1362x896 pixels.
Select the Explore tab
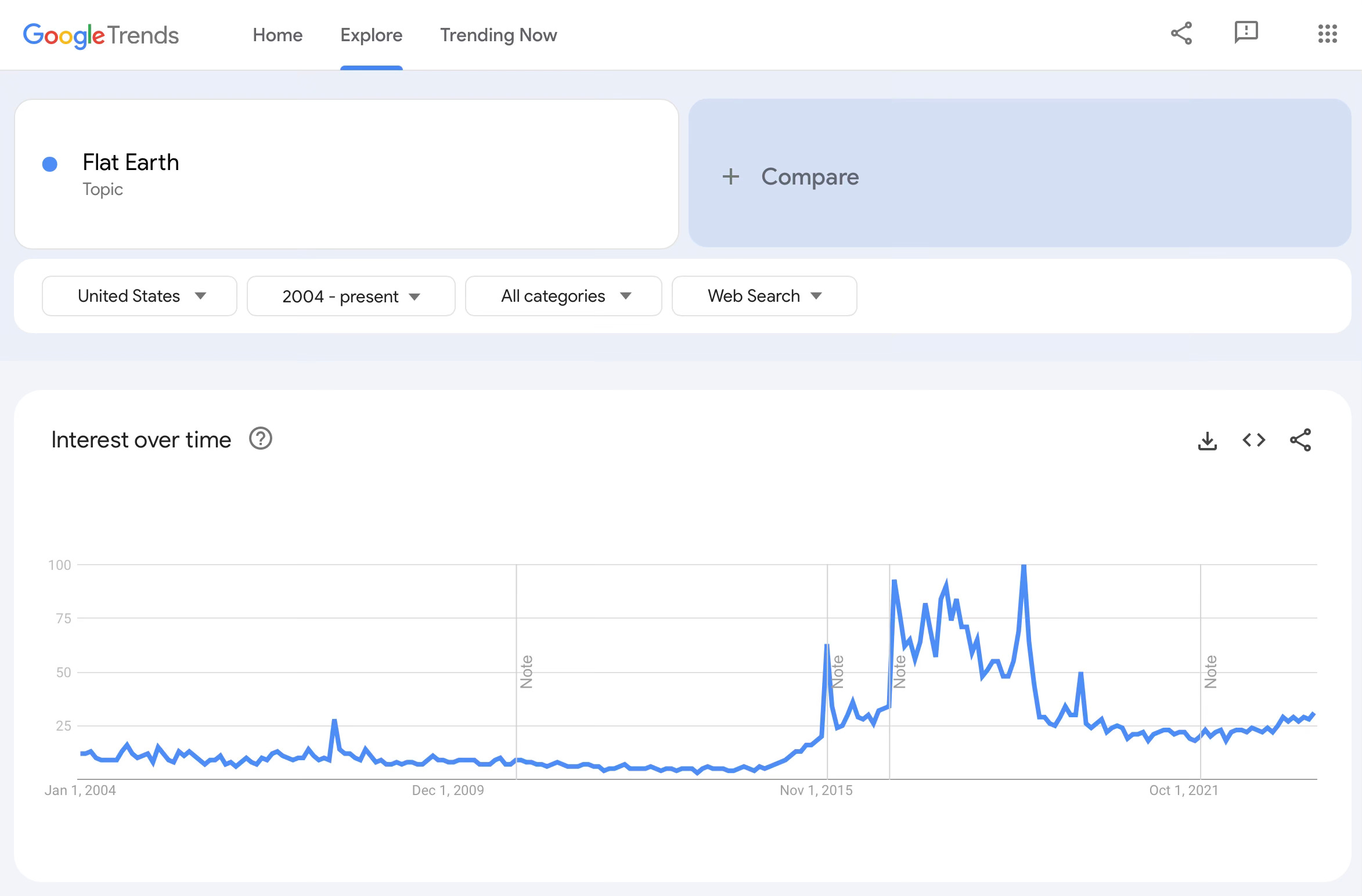point(371,35)
